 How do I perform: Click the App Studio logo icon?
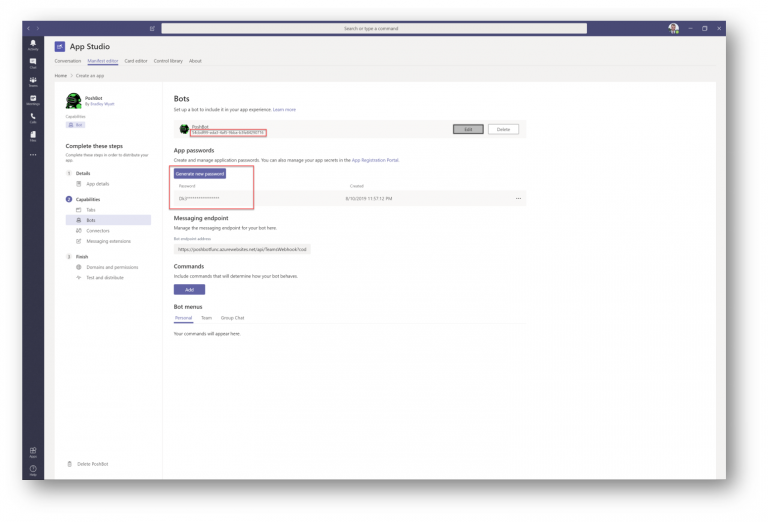(60, 47)
